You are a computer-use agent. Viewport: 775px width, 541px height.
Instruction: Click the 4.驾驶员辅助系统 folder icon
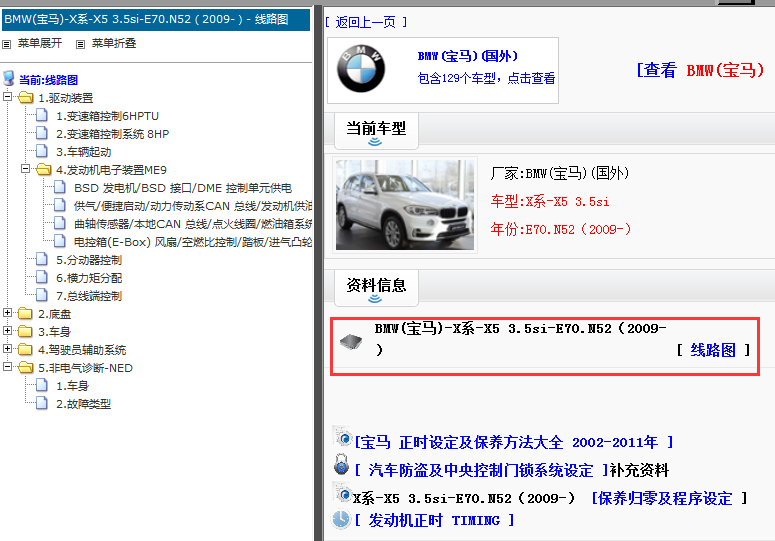pyautogui.click(x=25, y=349)
